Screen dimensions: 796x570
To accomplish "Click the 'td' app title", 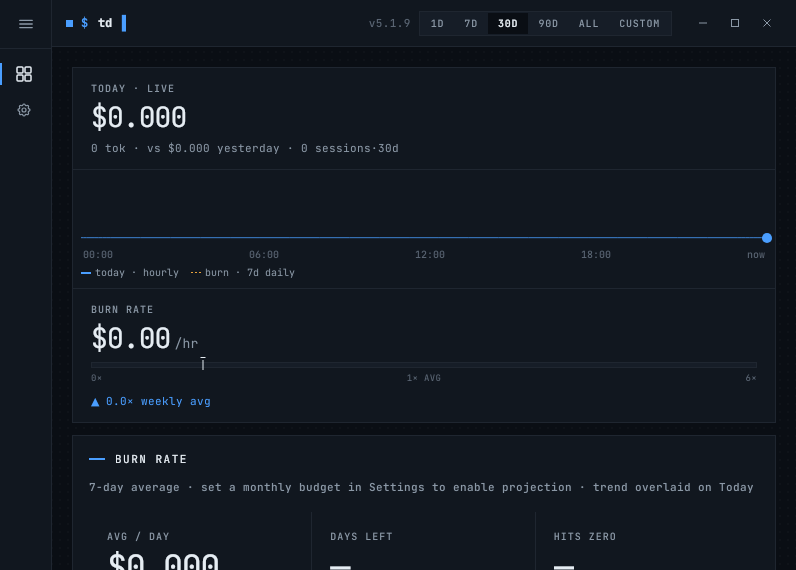I will tap(105, 23).
